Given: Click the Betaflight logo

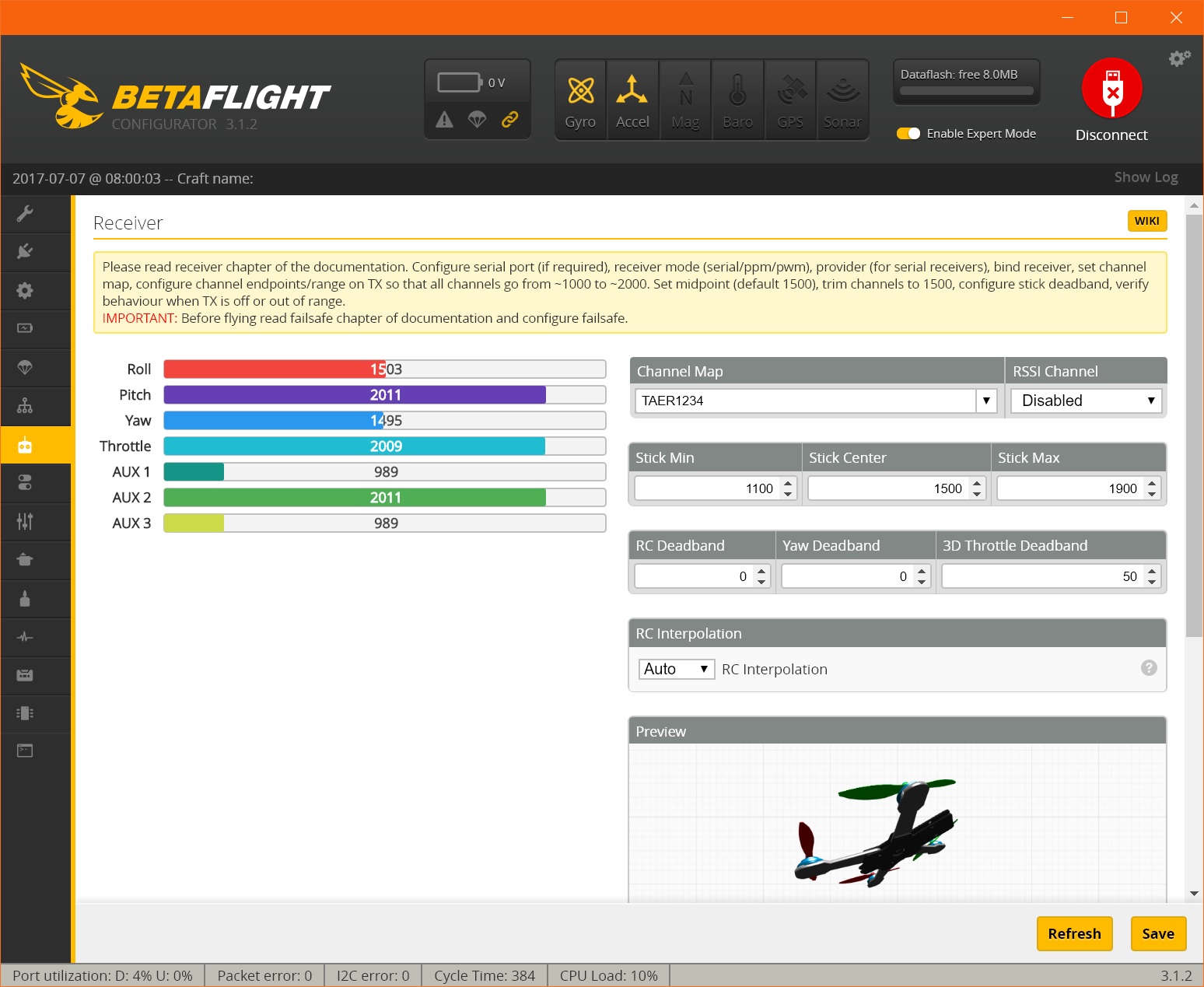Looking at the screenshot, I should pos(175,97).
